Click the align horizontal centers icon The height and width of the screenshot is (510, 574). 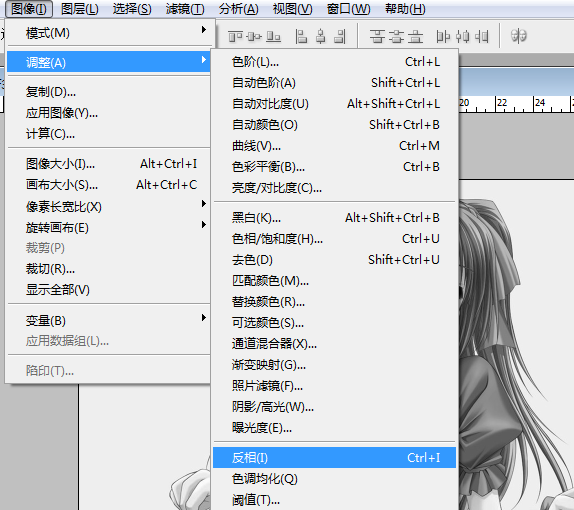point(321,37)
